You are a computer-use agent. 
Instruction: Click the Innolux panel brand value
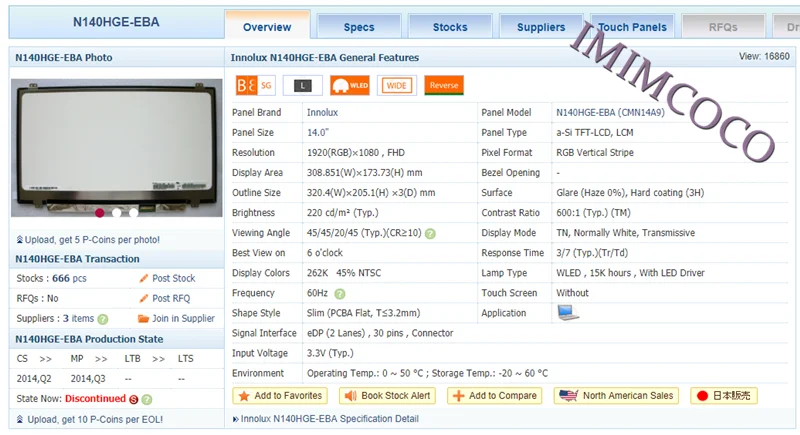coord(322,113)
